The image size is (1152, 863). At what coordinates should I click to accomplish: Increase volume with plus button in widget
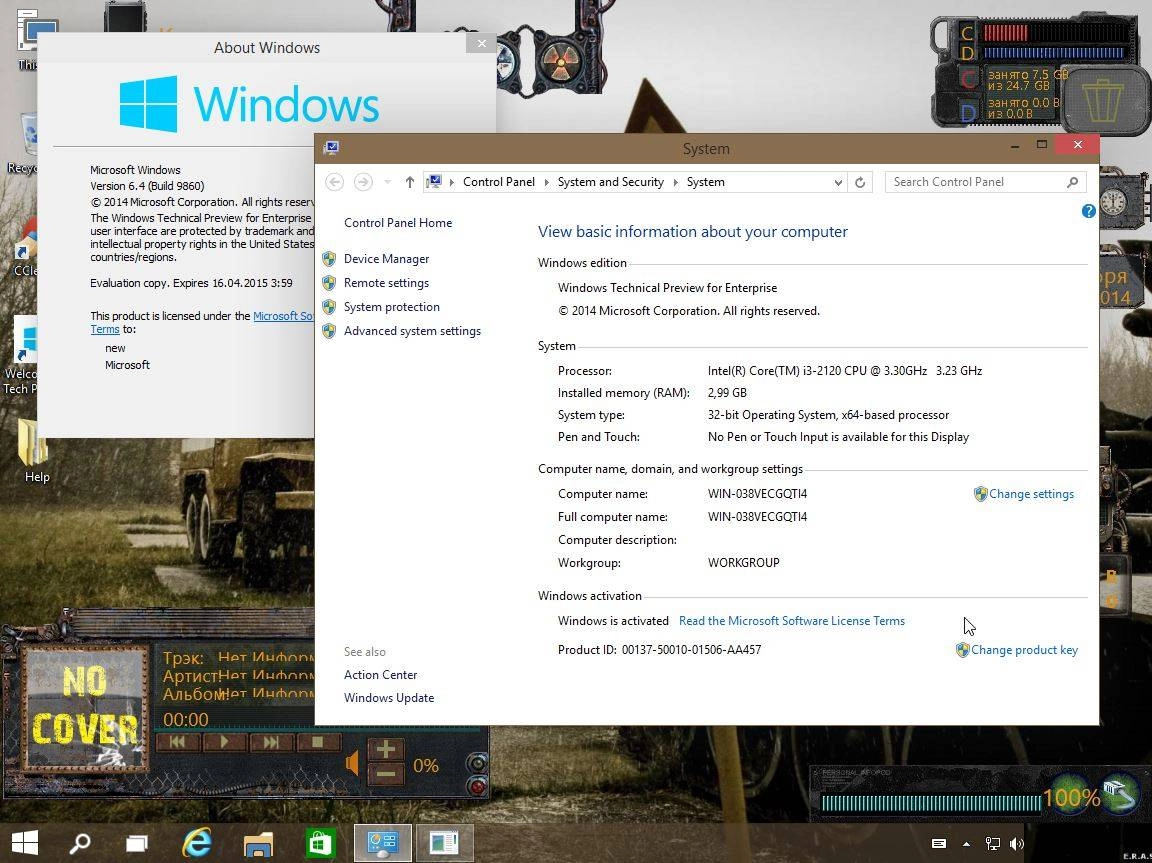pos(386,749)
